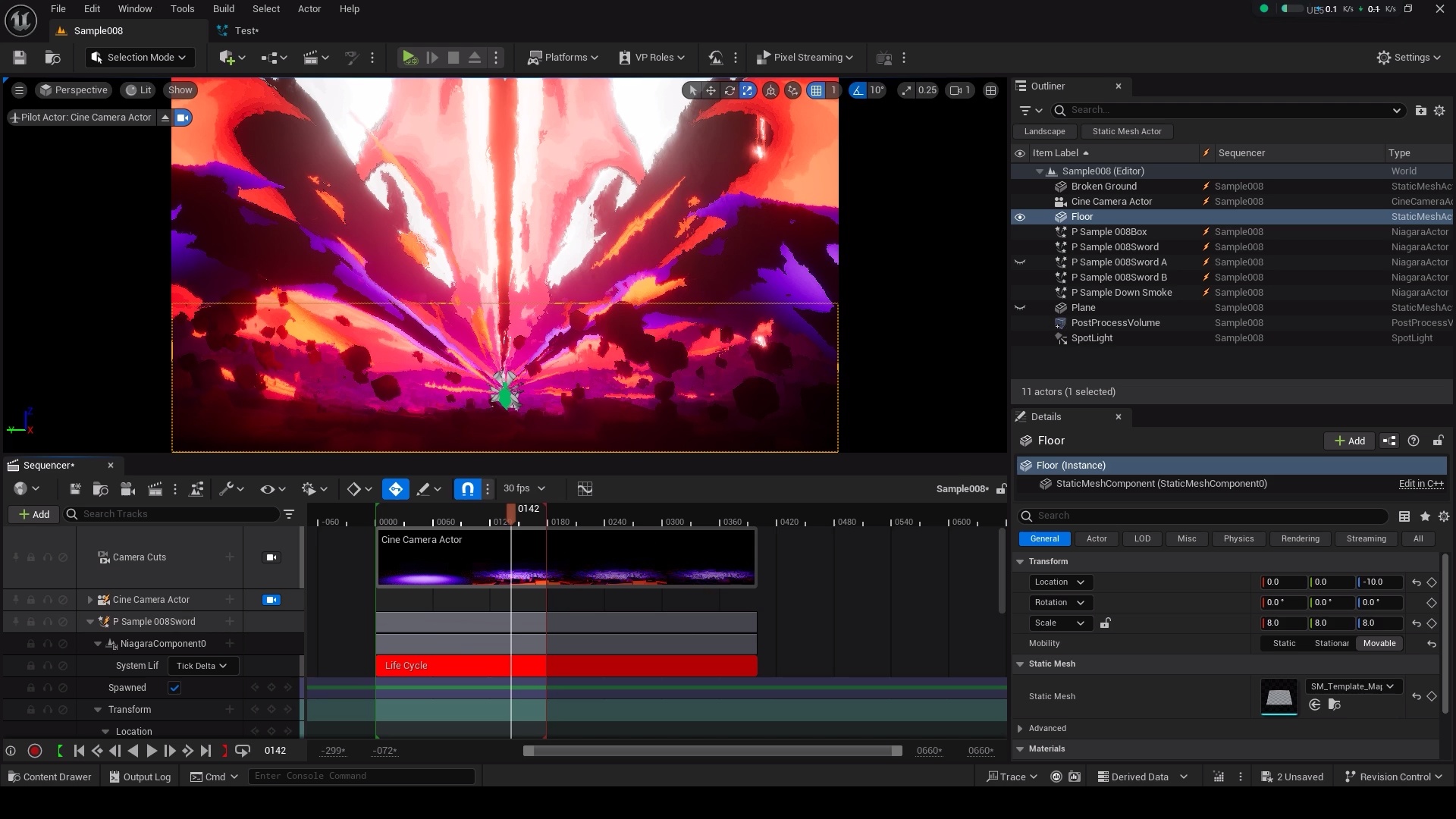Viewport: 1456px width, 819px height.
Task: Click the camera icon on the Camera Cuts track
Action: (x=271, y=557)
